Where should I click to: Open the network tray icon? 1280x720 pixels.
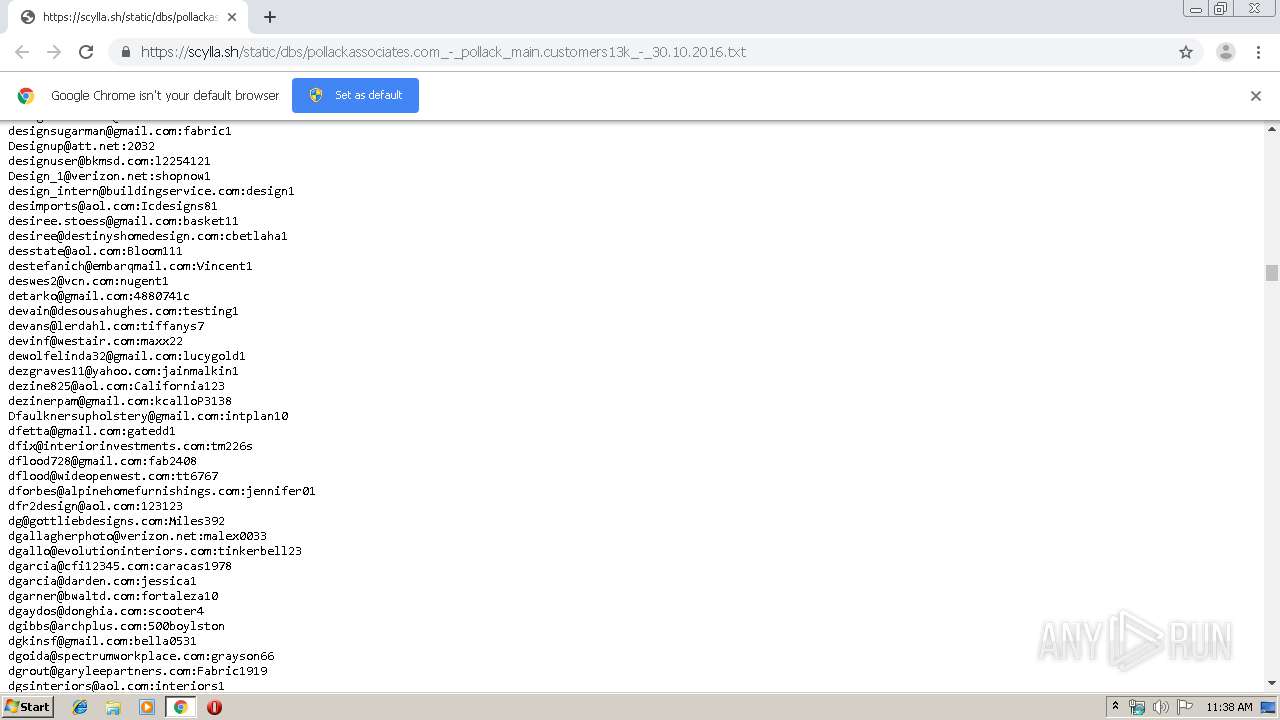(x=1137, y=707)
